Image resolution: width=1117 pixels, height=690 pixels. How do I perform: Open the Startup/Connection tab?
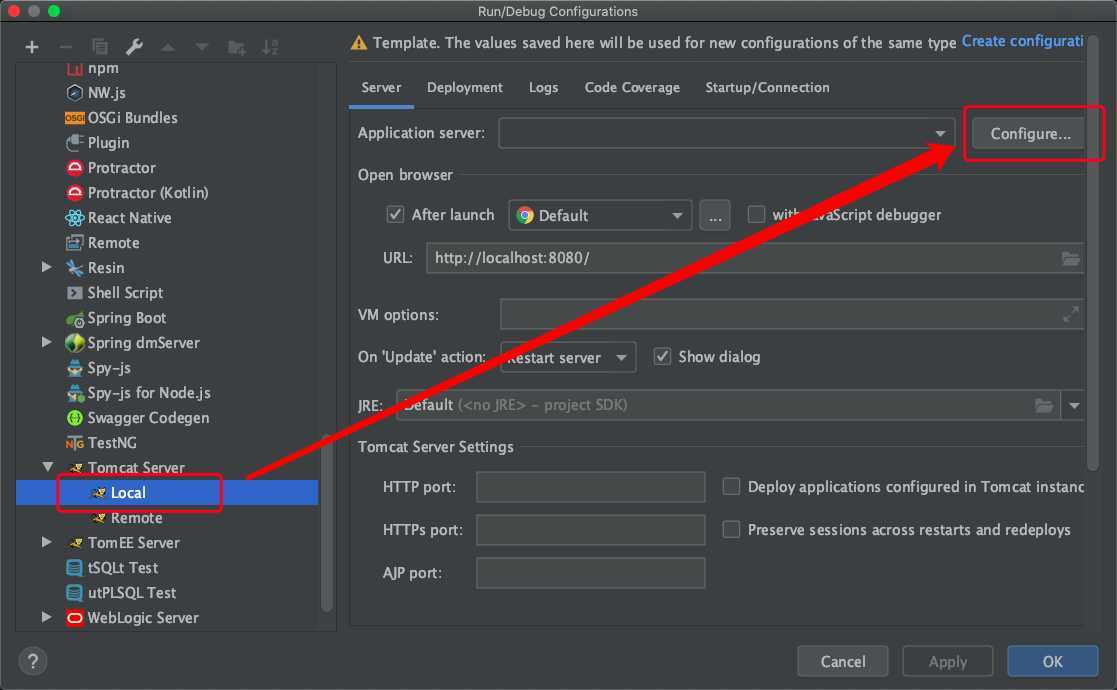coord(767,88)
